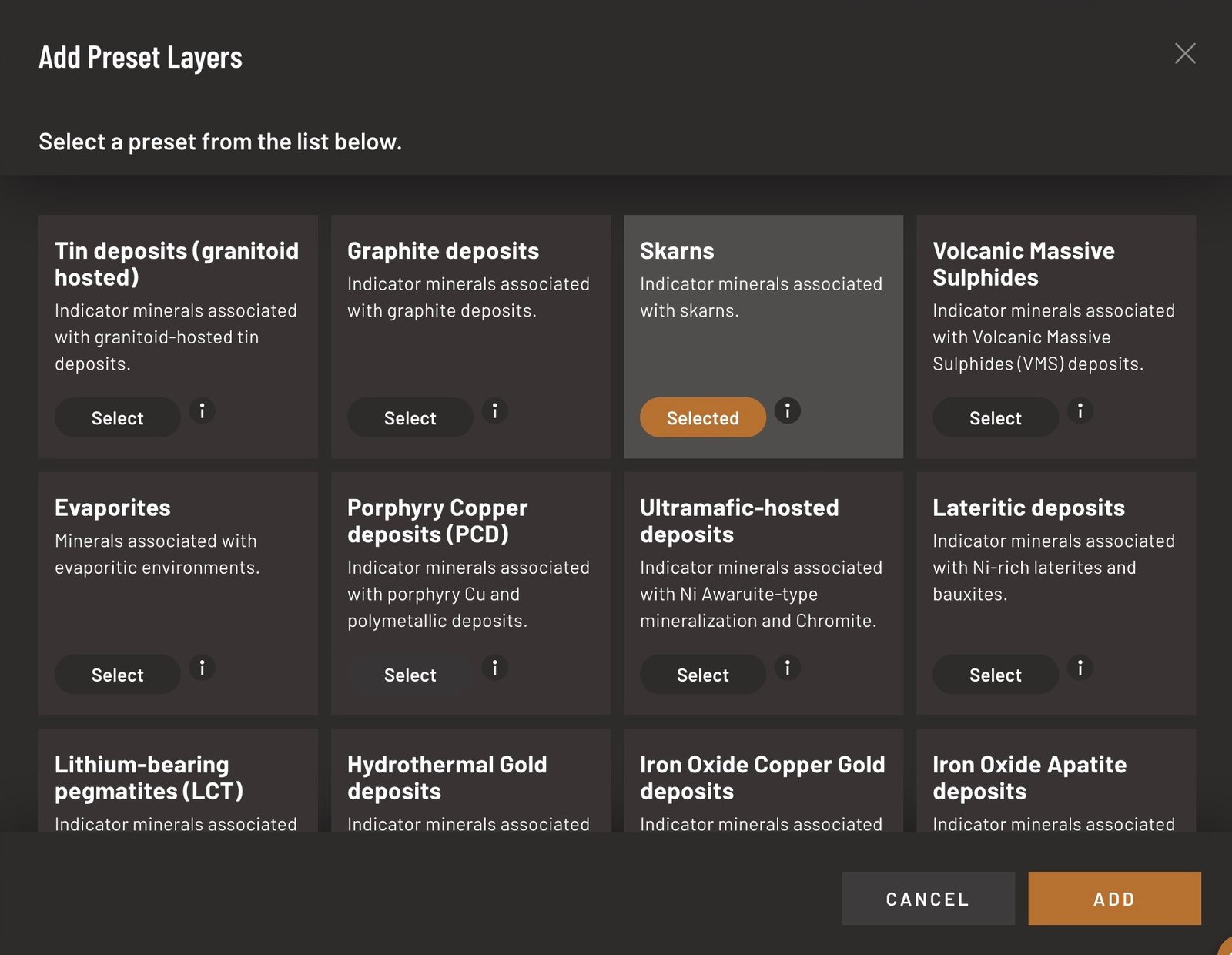Open info for Ultramafic-hosted deposits
Image resolution: width=1232 pixels, height=955 pixels.
point(788,667)
